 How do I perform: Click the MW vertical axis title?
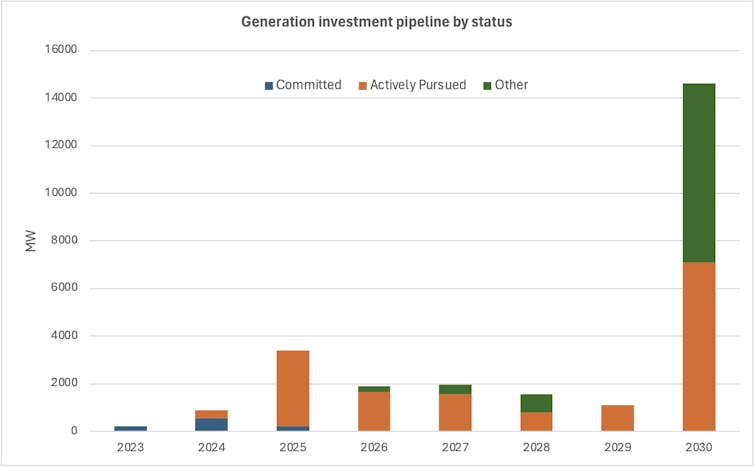31,241
